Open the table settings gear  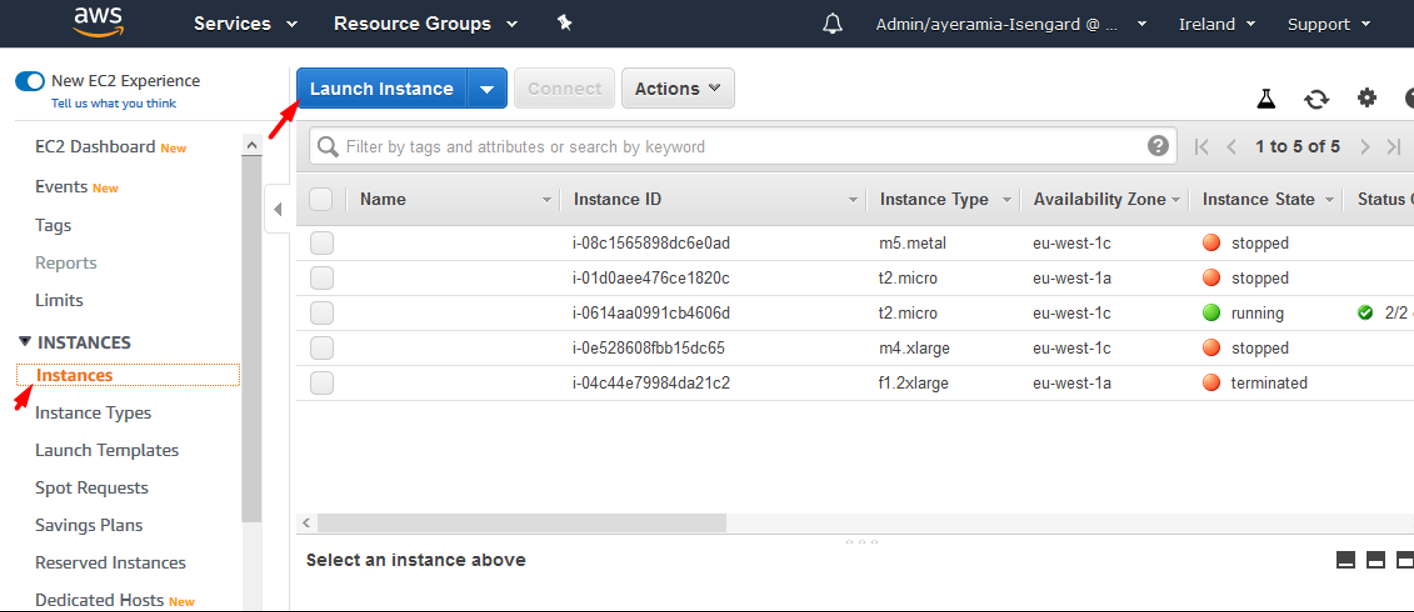coord(1367,98)
